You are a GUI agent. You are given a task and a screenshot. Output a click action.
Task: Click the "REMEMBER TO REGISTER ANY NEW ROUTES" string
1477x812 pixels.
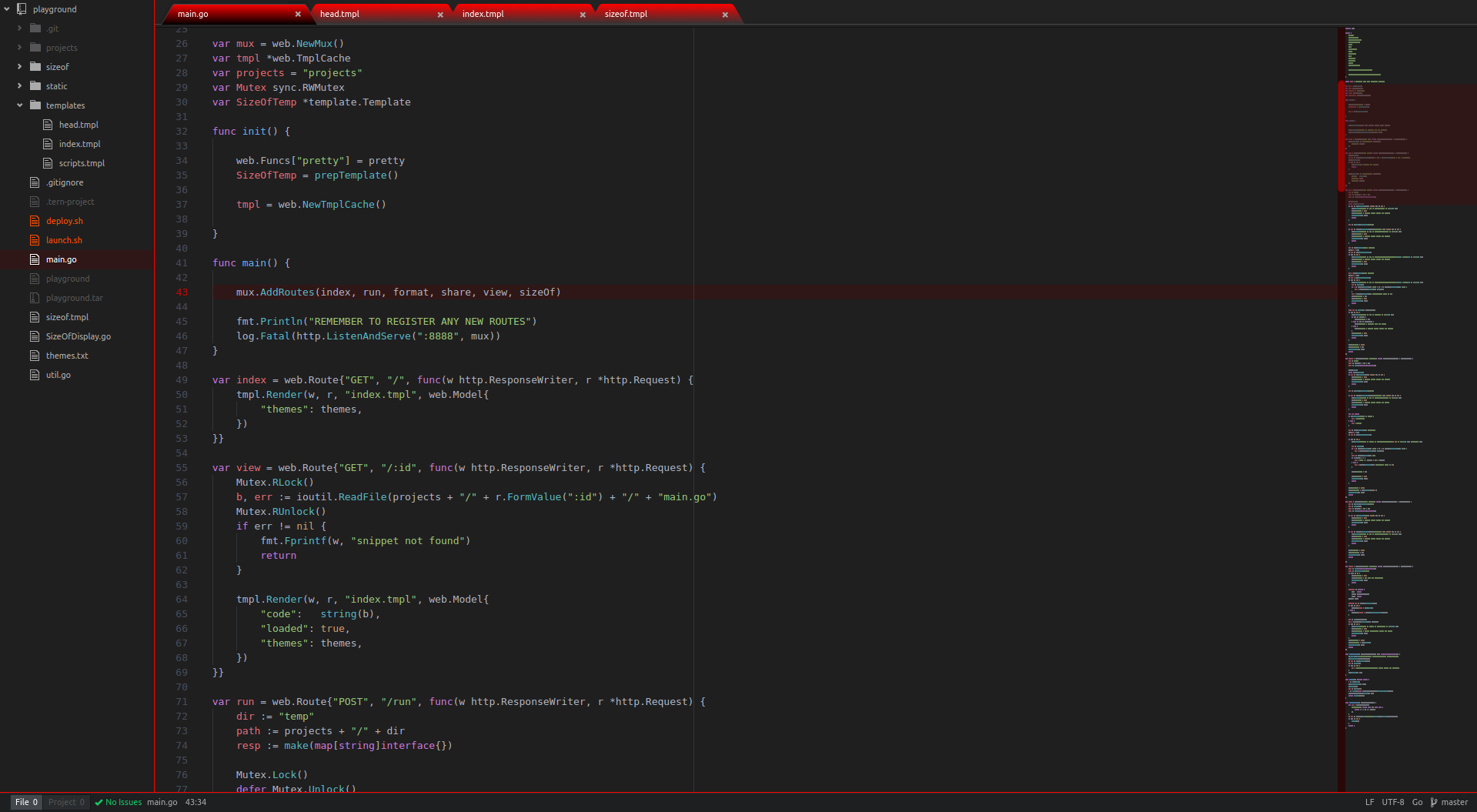[419, 322]
